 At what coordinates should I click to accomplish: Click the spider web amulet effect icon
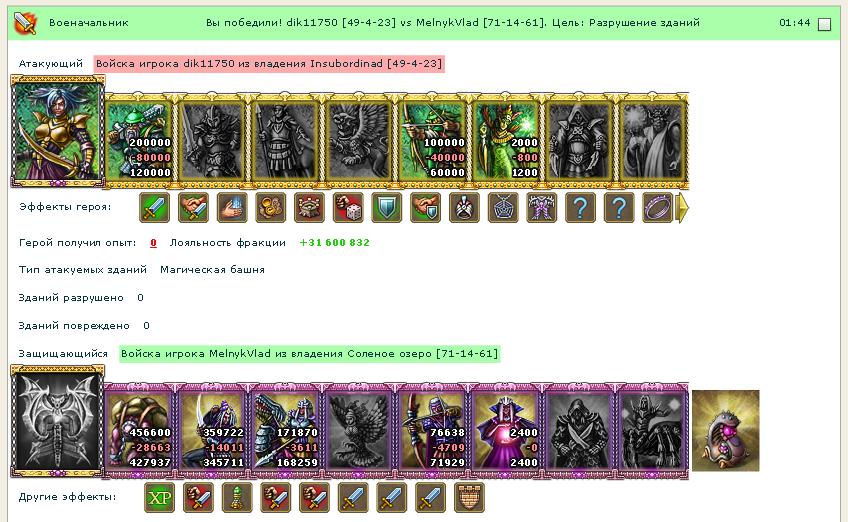point(503,208)
